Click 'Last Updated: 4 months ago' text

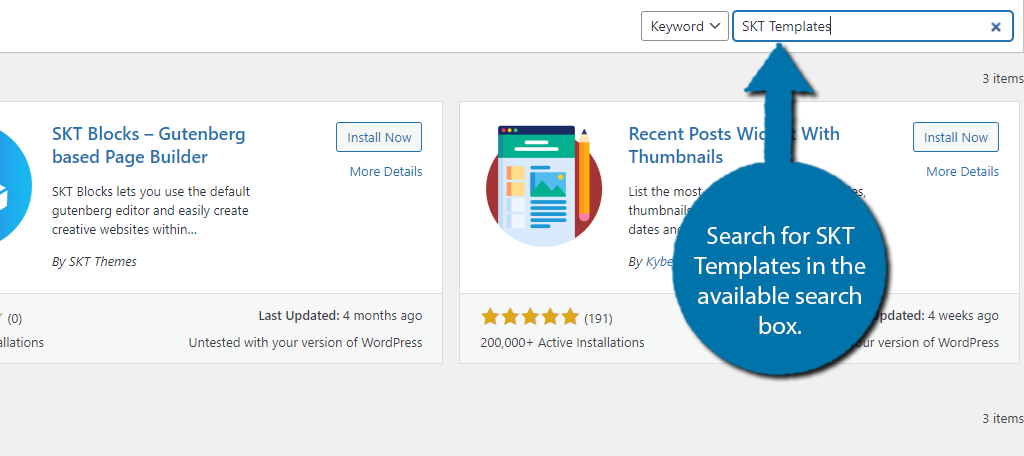pos(340,316)
